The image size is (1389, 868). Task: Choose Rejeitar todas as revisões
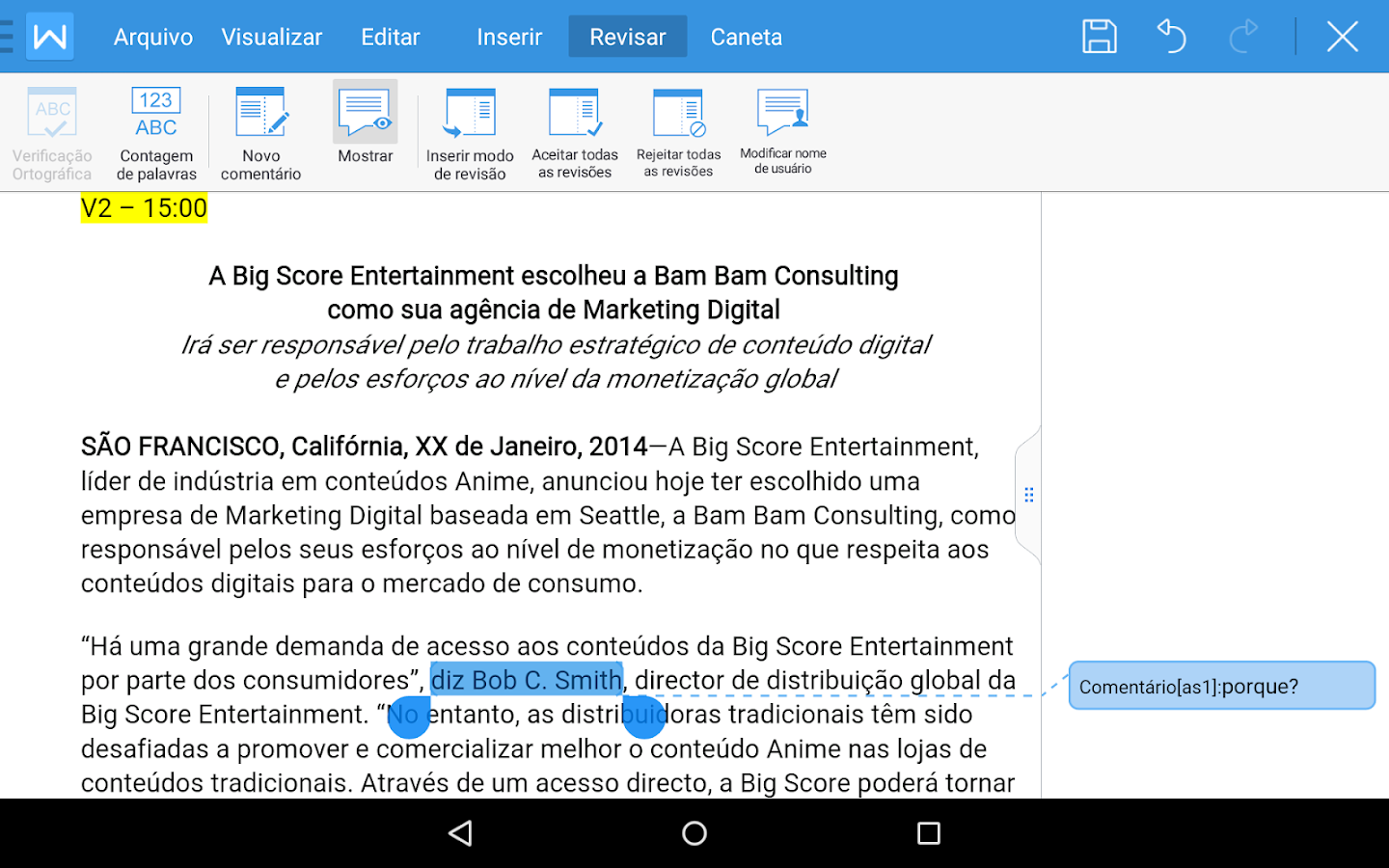pos(679,134)
